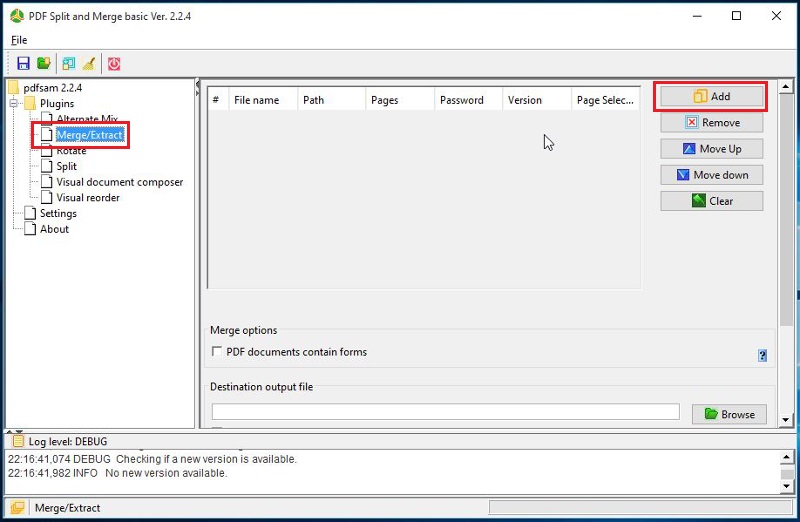
Task: Open the Visual document composer plugin
Action: (119, 182)
